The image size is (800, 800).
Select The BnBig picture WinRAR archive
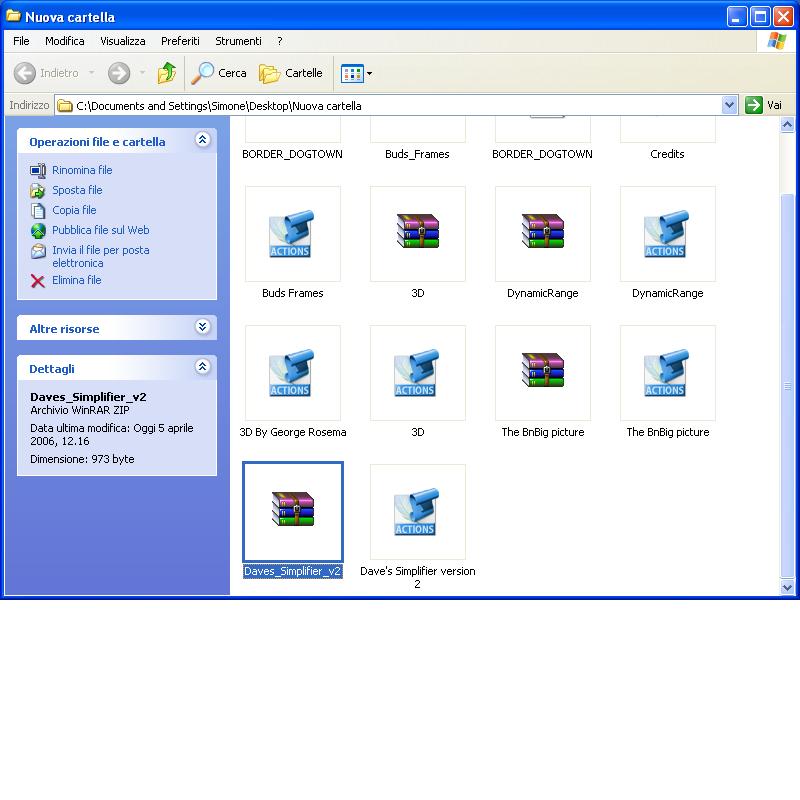point(542,373)
